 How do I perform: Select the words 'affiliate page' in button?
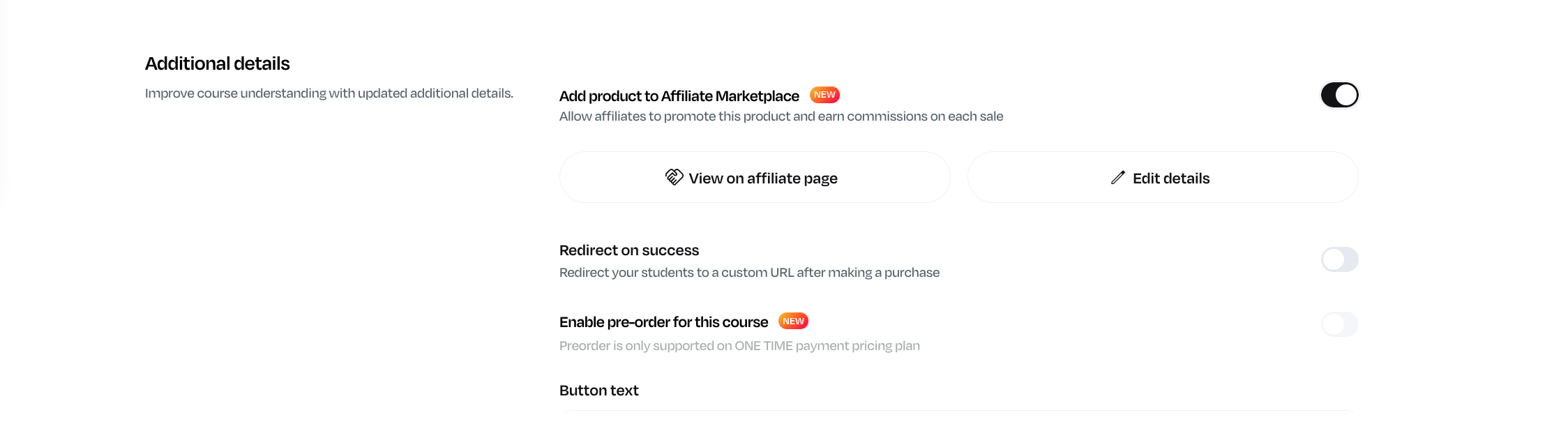pyautogui.click(x=792, y=179)
